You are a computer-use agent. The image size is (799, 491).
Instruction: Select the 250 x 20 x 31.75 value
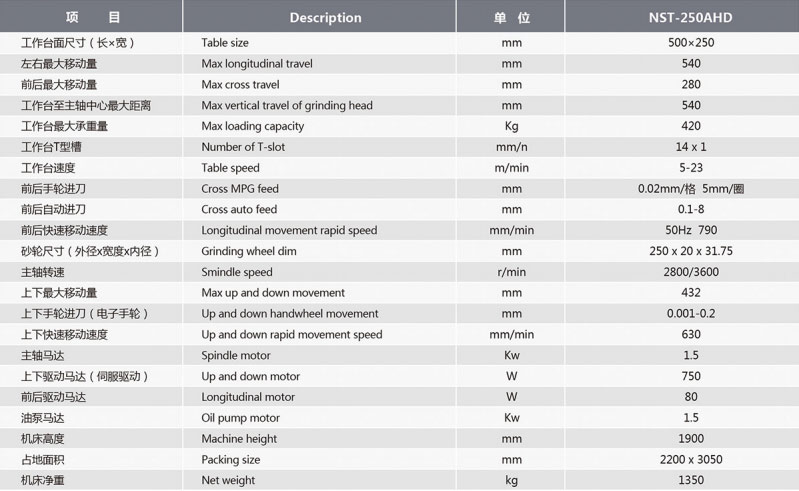[x=691, y=251]
